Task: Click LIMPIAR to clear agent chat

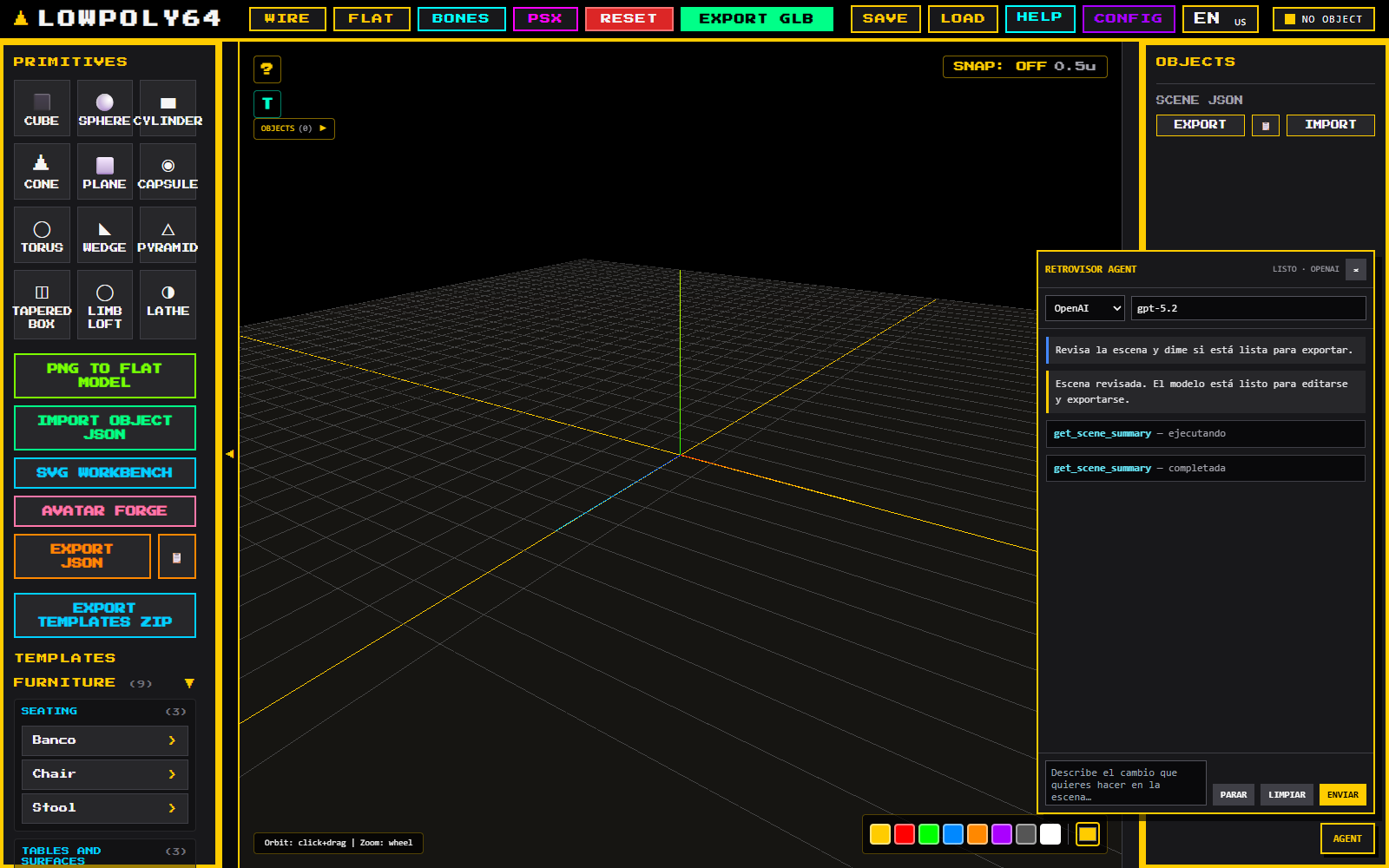Action: (x=1287, y=795)
